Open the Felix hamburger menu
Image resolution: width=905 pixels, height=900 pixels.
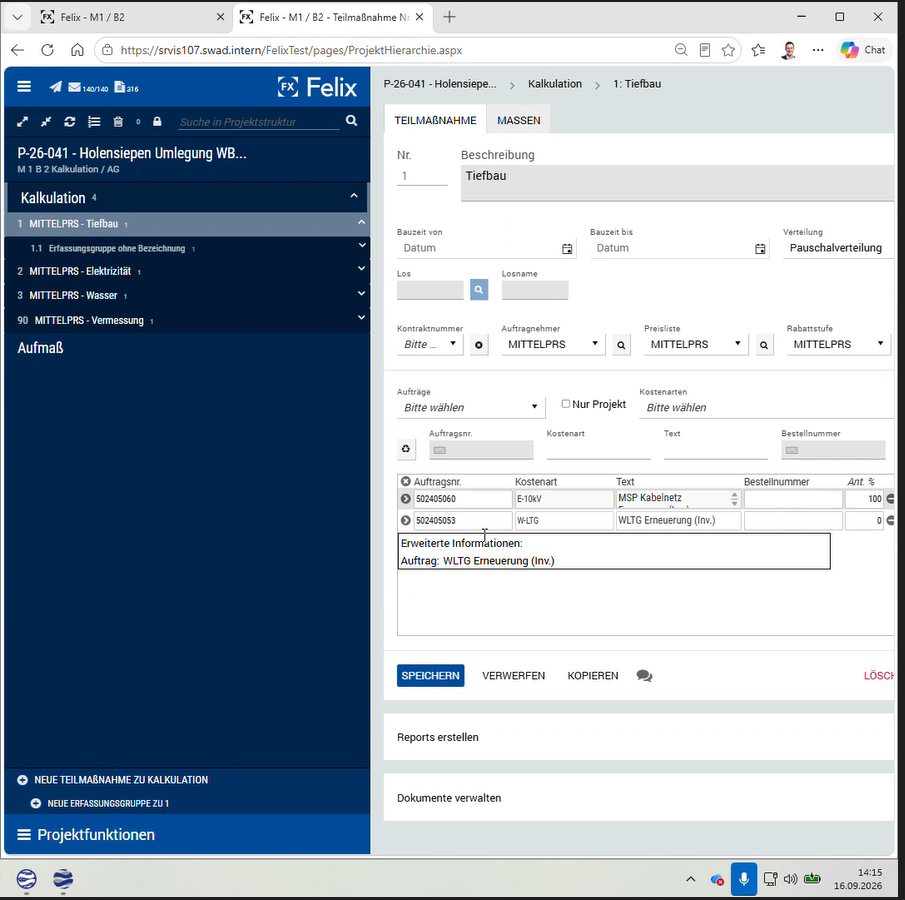tap(24, 87)
